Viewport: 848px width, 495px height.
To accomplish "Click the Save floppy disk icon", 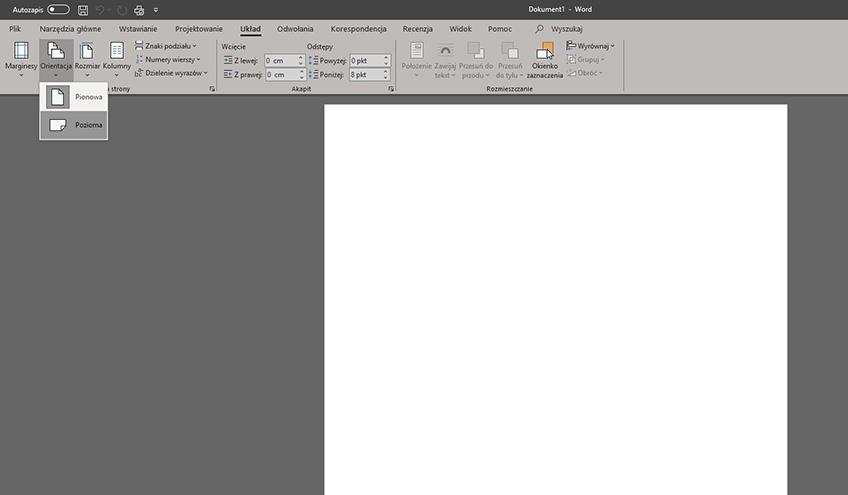I will coord(83,10).
